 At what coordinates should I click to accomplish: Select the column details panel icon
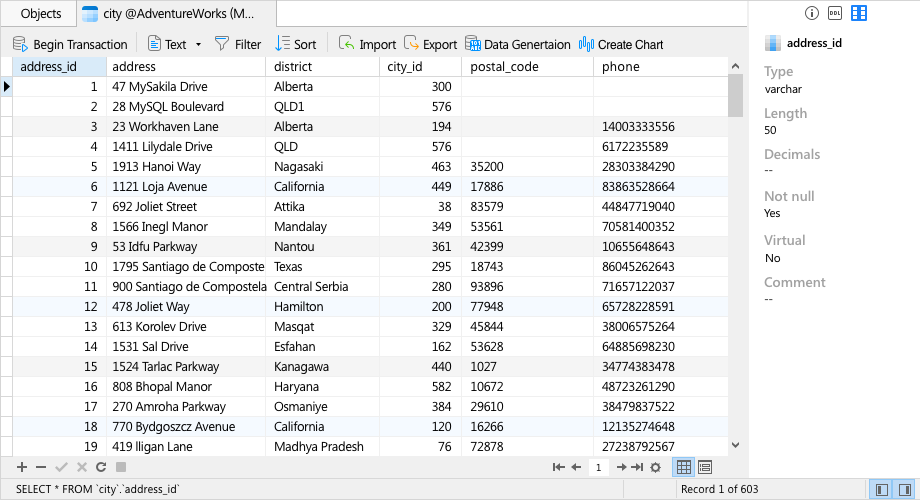(x=859, y=13)
